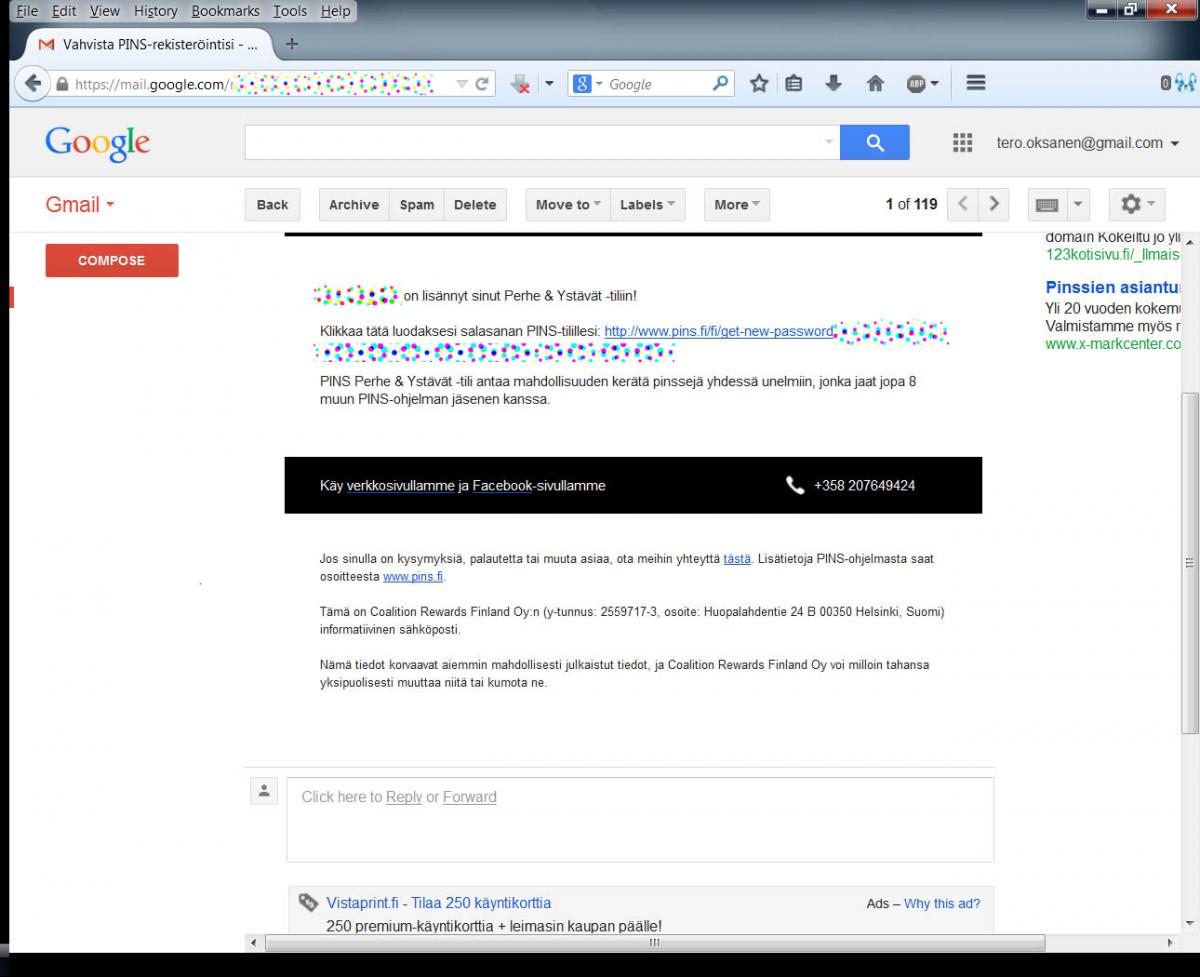Open the More actions dropdown
Screen dimensions: 1200x977
(x=737, y=204)
